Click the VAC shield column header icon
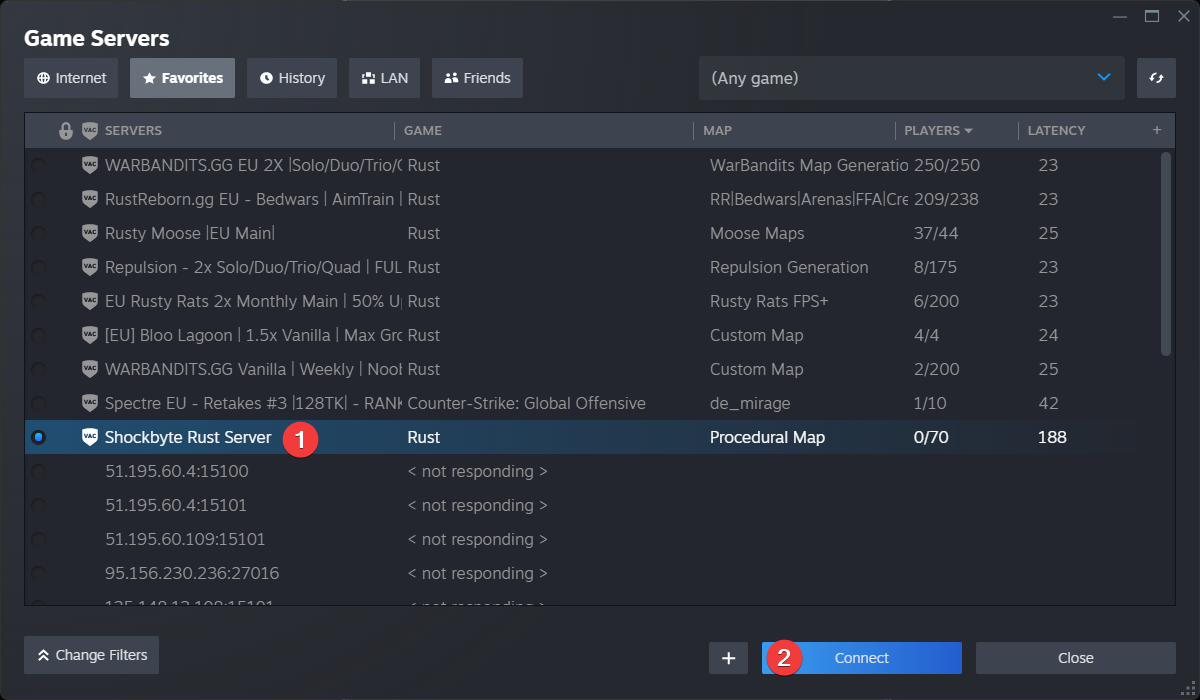Image resolution: width=1200 pixels, height=700 pixels. click(x=90, y=131)
